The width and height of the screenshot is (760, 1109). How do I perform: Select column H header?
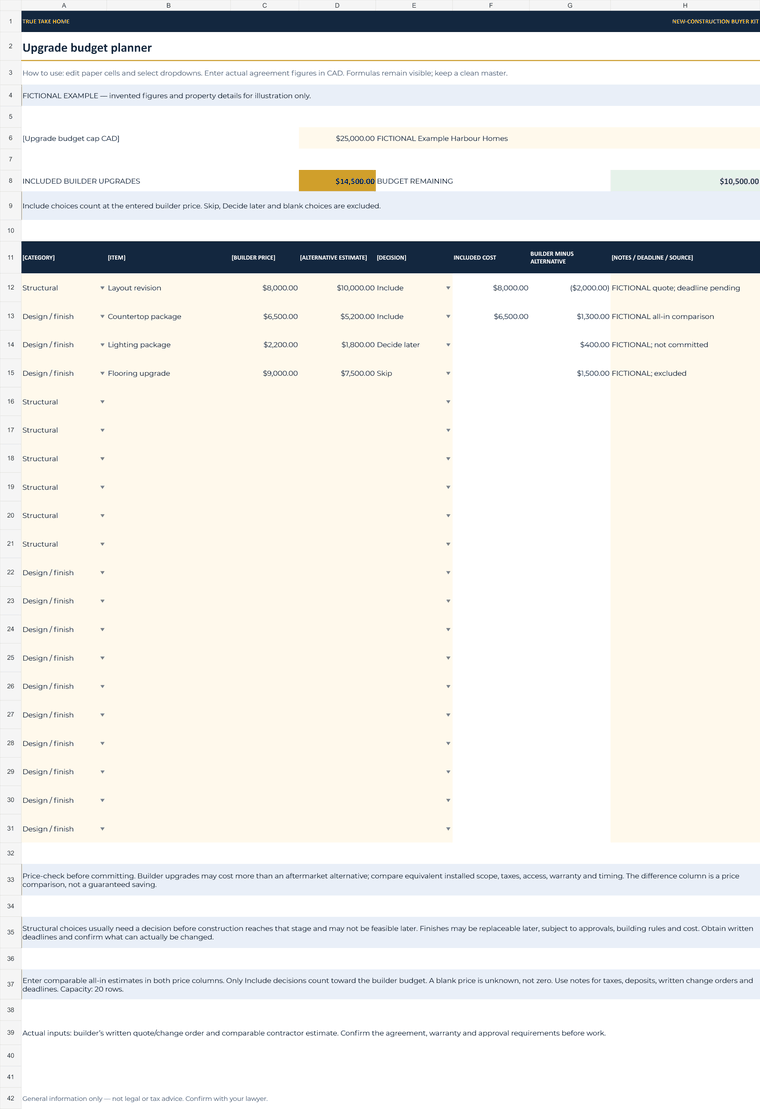(x=685, y=5)
